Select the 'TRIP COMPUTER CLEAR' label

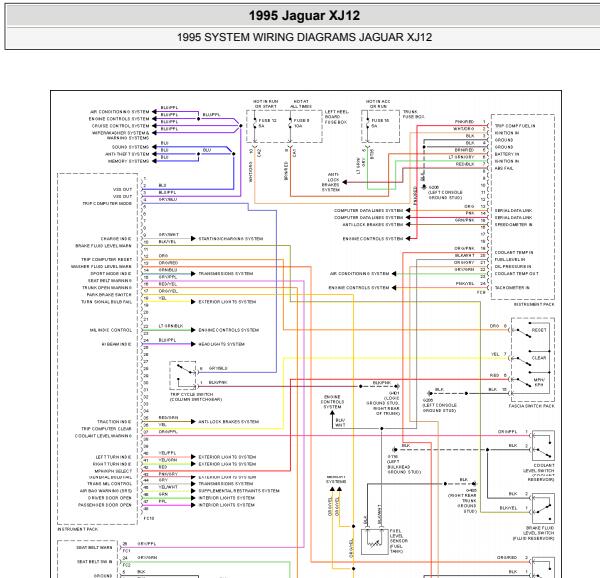106,429
